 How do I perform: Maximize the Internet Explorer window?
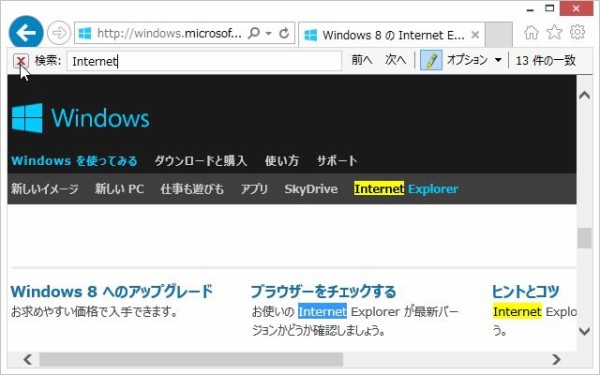pos(550,8)
